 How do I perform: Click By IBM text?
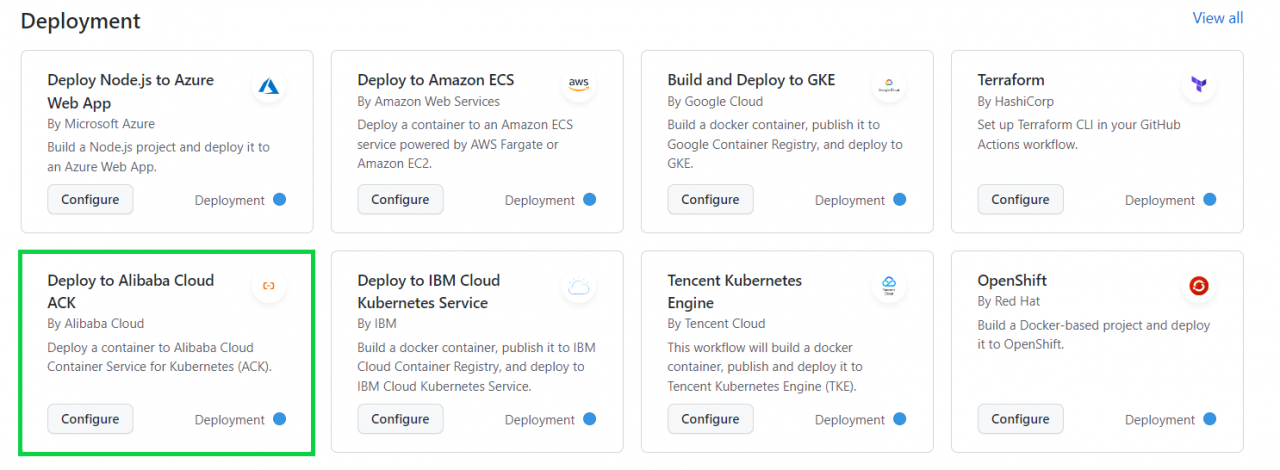pos(377,323)
